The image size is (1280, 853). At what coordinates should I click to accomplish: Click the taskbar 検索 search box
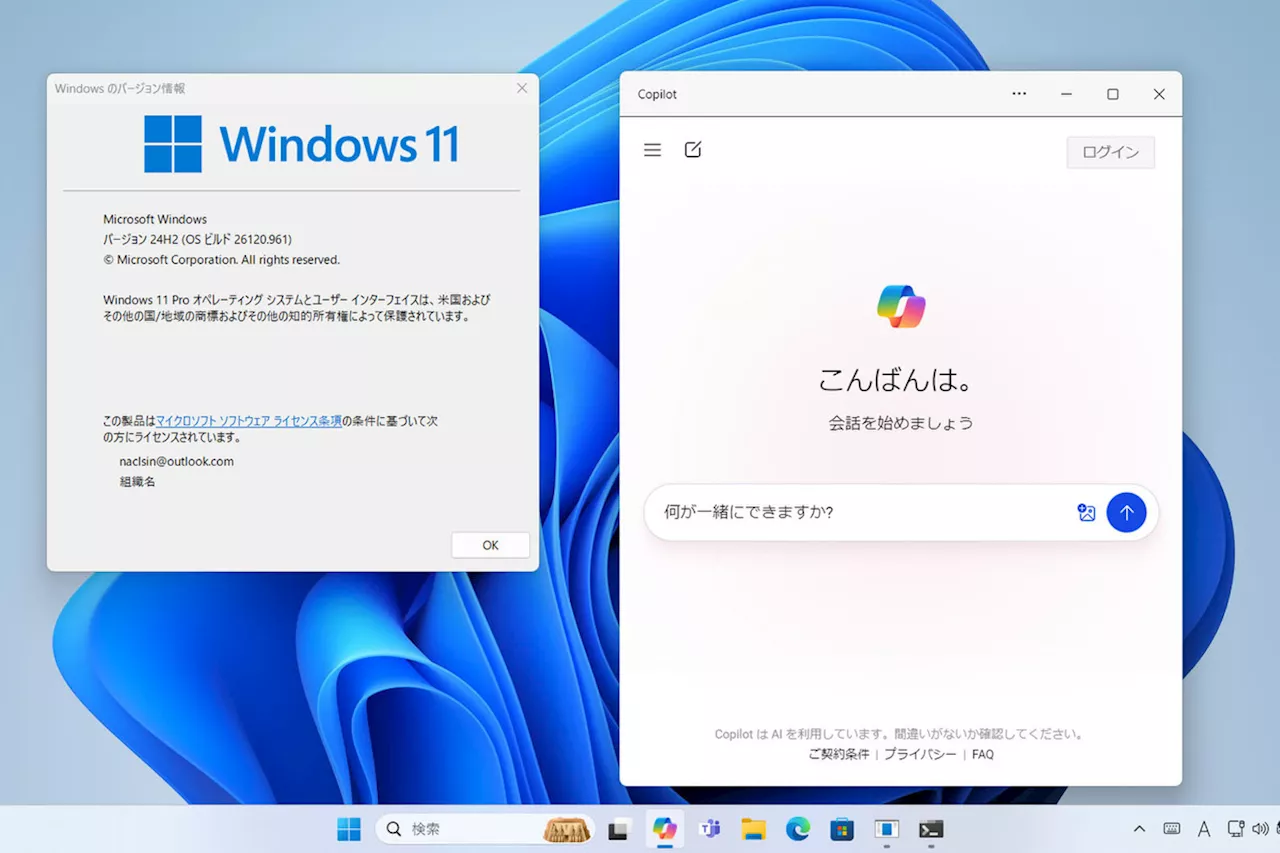click(x=485, y=829)
